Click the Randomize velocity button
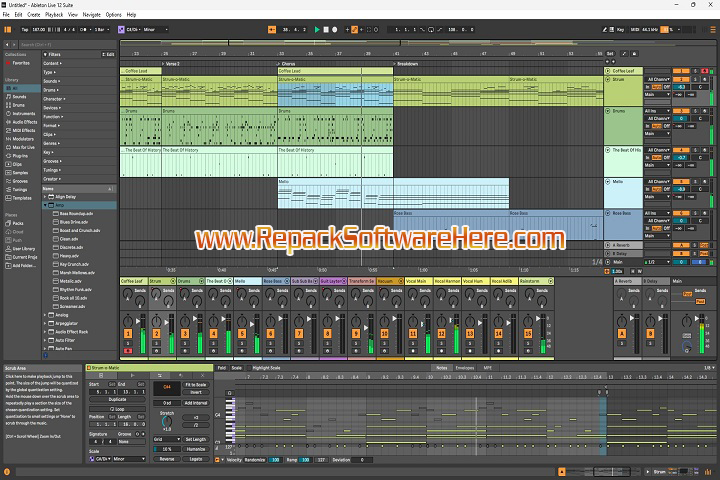 click(x=254, y=460)
